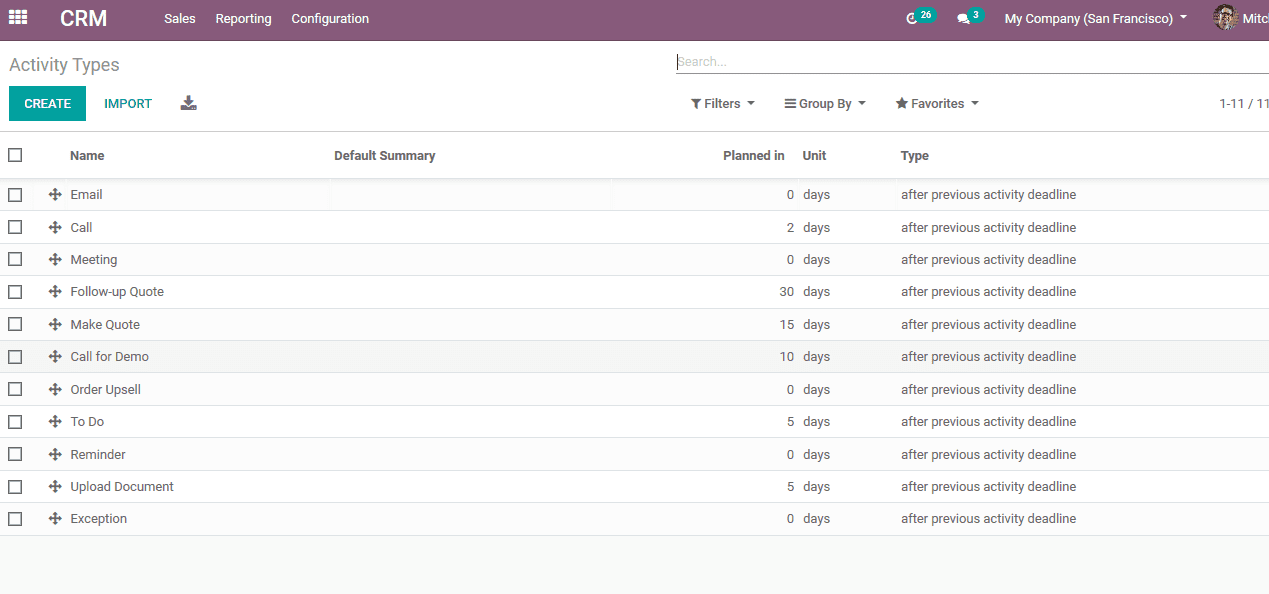The height and width of the screenshot is (594, 1269).
Task: Sort by the Type column header
Action: [915, 156]
